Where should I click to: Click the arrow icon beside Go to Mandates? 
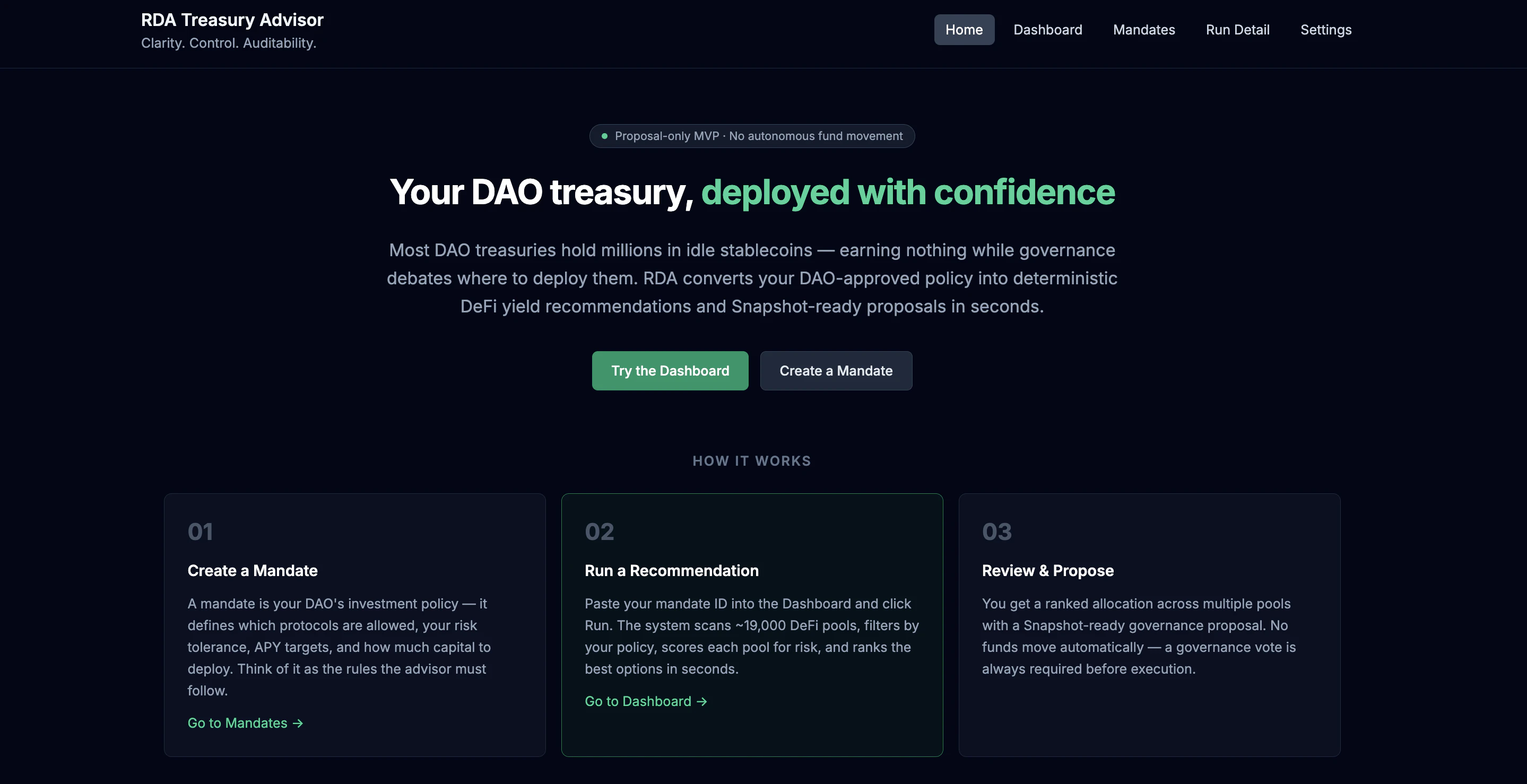pyautogui.click(x=298, y=722)
